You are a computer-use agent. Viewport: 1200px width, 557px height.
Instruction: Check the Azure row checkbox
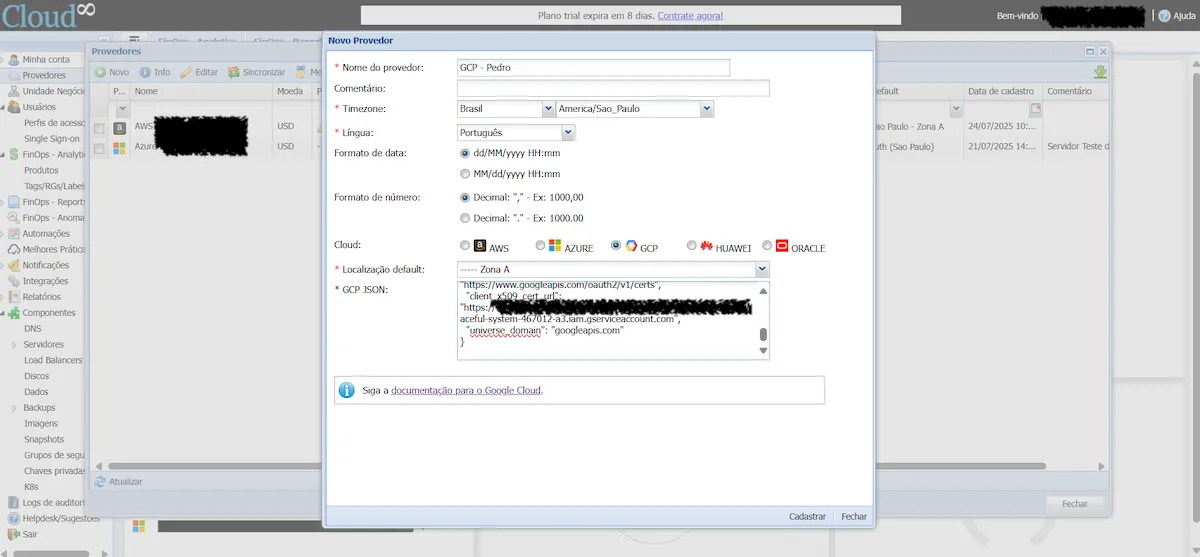(99, 148)
